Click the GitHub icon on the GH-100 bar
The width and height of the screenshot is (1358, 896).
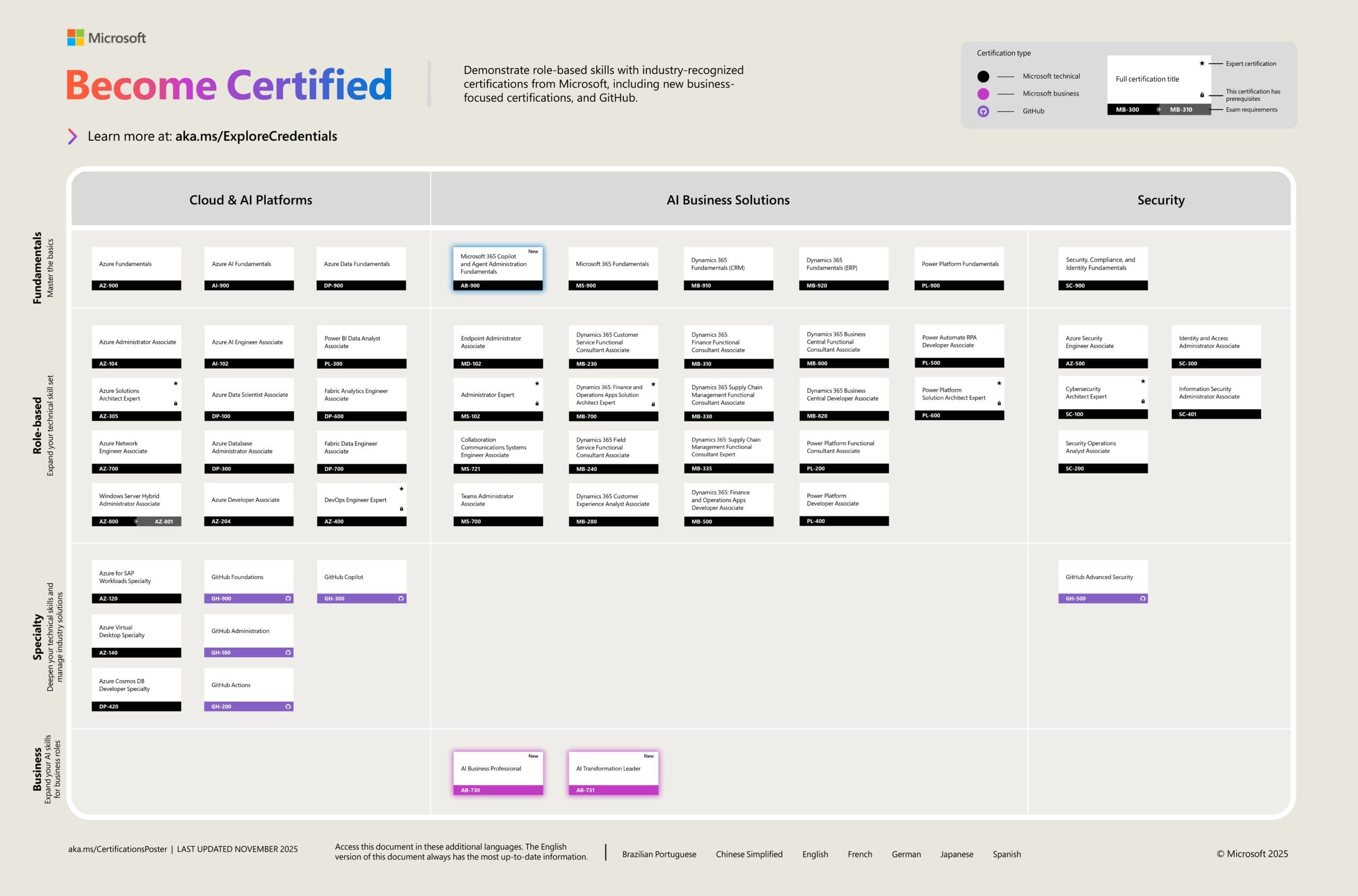[288, 653]
